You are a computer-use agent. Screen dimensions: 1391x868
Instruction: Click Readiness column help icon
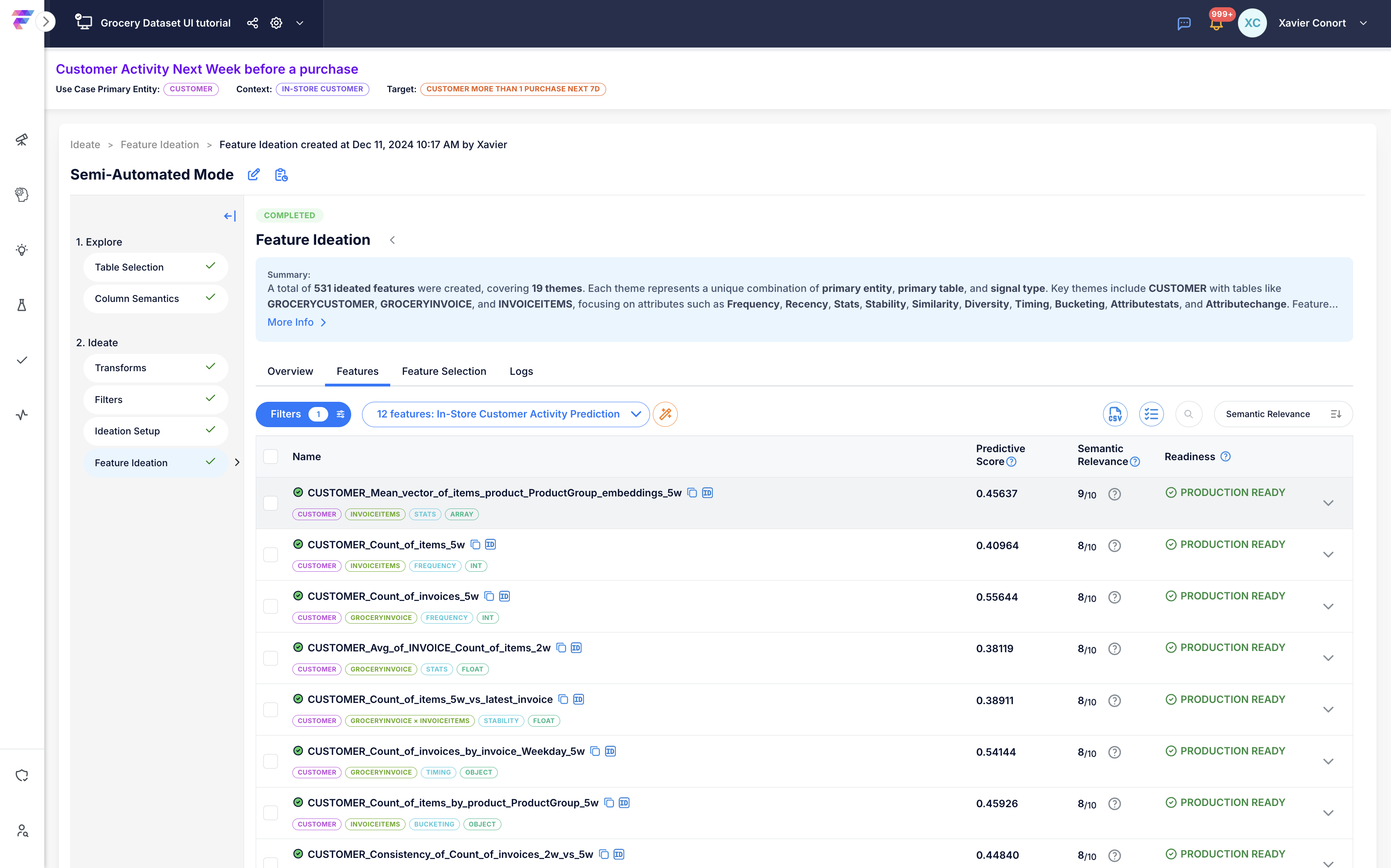click(x=1225, y=457)
